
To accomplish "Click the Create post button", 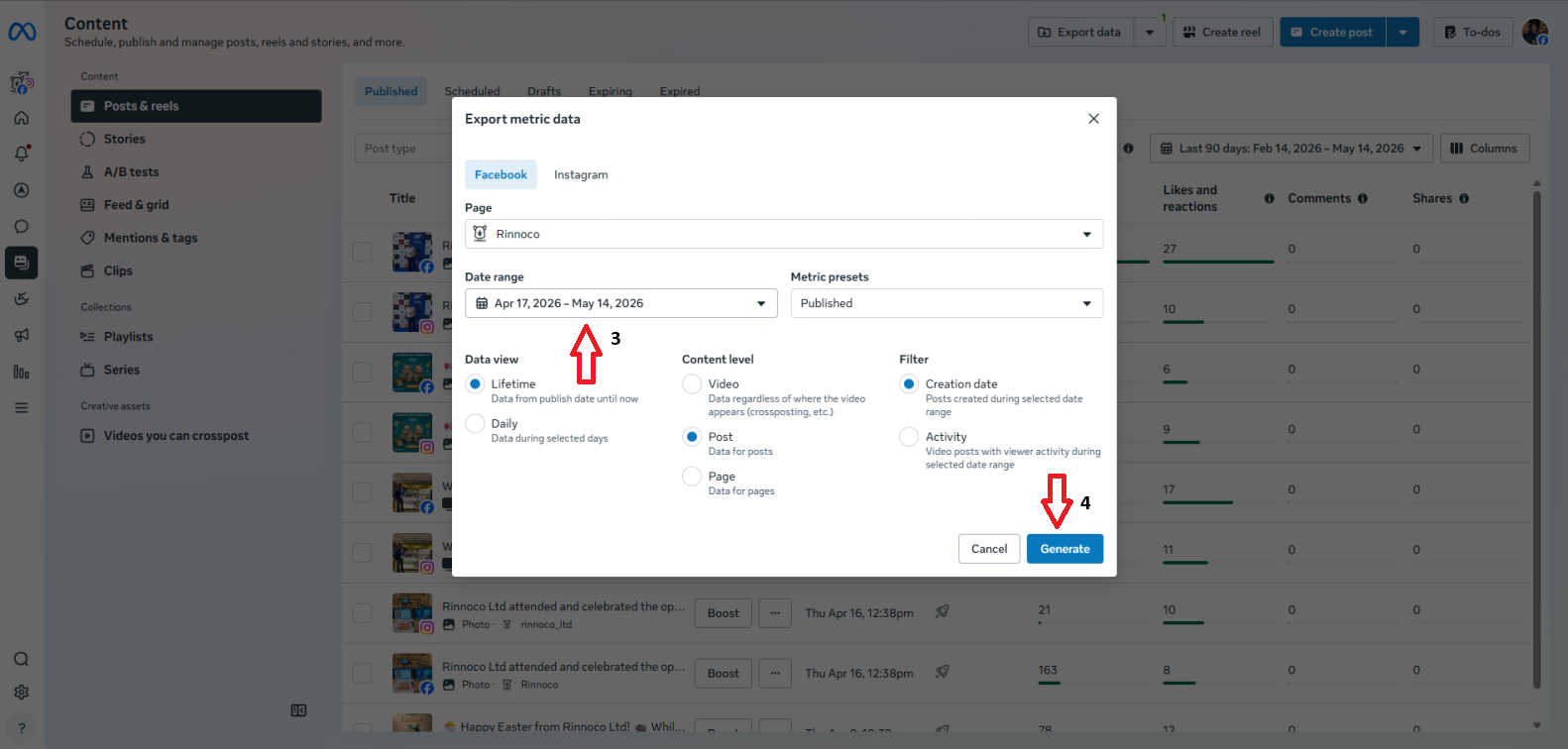I will click(1333, 32).
